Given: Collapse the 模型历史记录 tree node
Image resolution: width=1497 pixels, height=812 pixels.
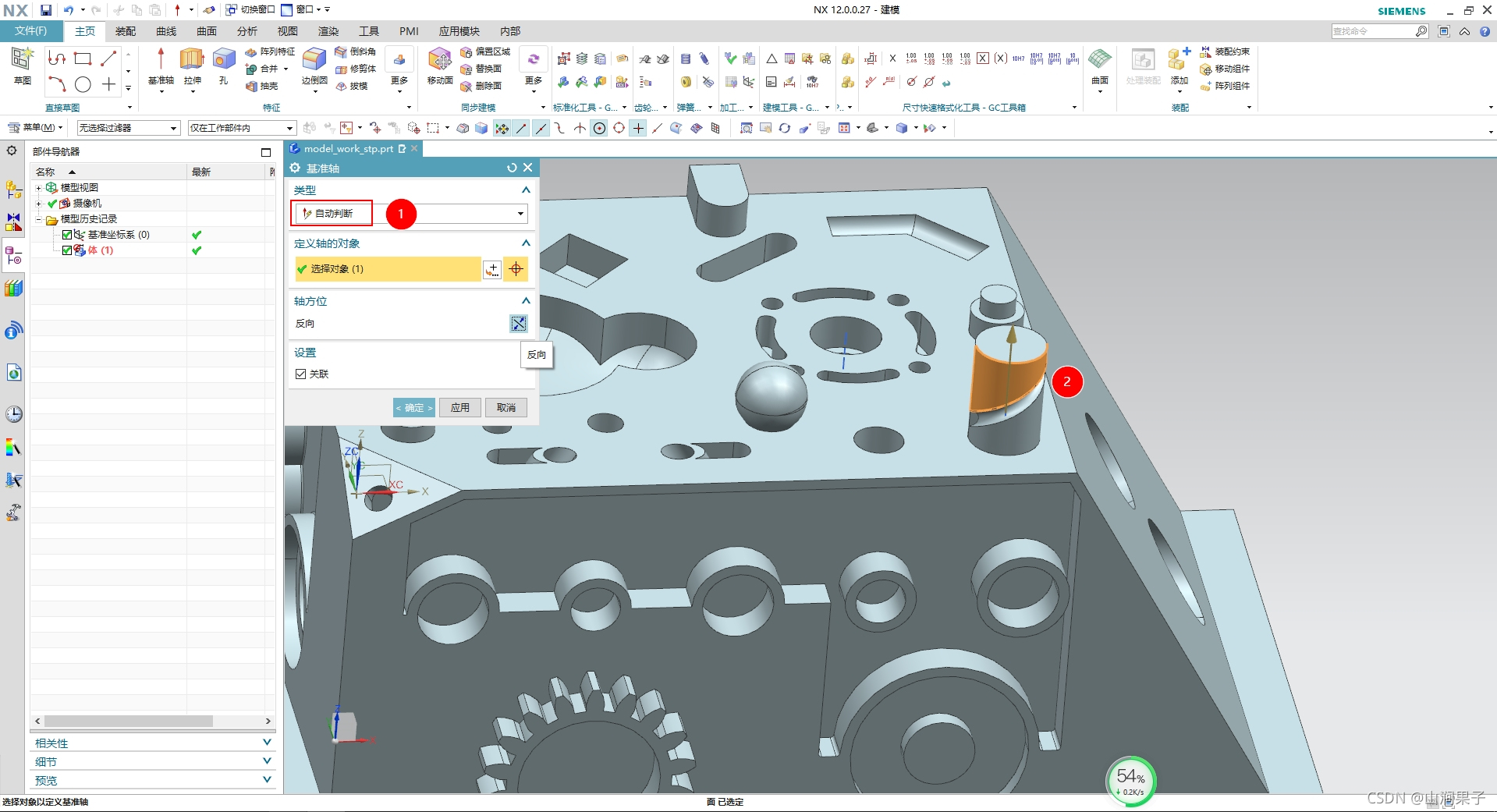Looking at the screenshot, I should (38, 219).
